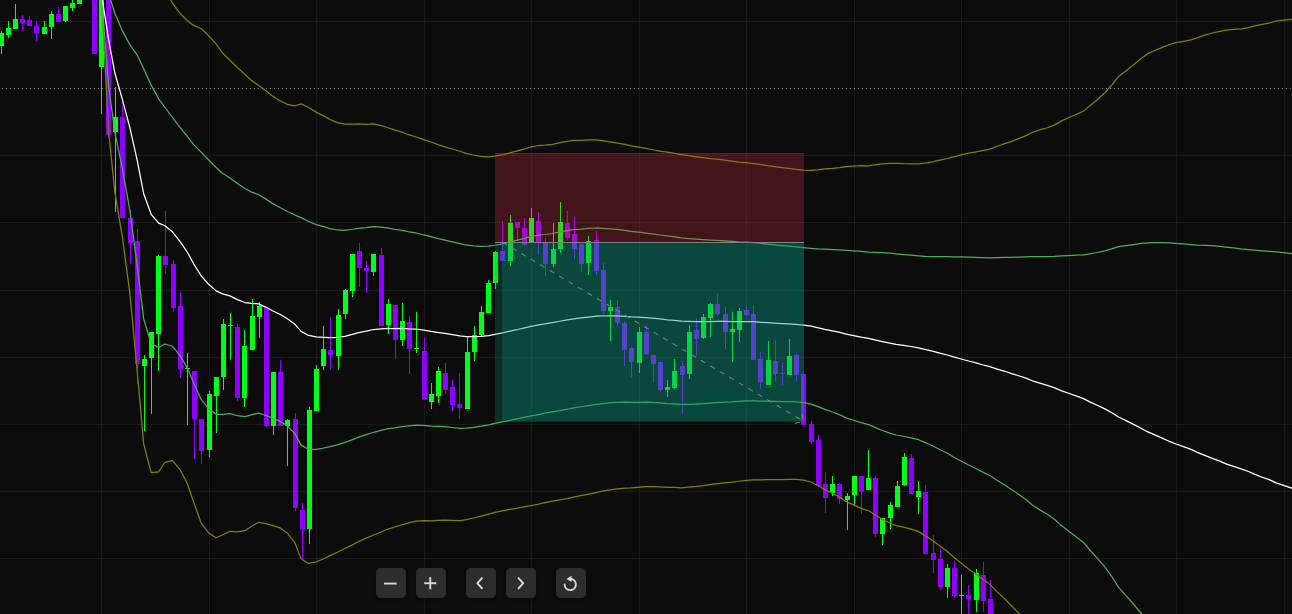
Task: Zoom in the chart with plus button
Action: pos(431,583)
